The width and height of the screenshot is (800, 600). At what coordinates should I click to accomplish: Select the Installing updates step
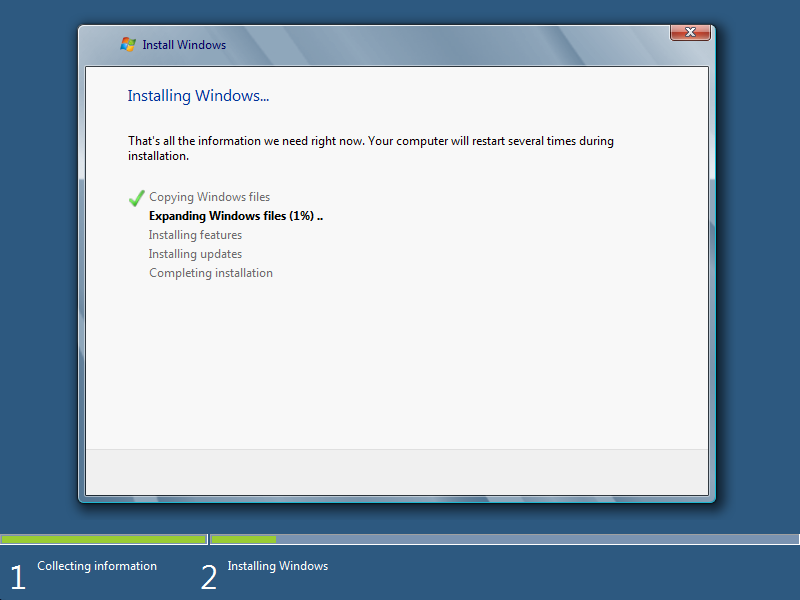[195, 254]
